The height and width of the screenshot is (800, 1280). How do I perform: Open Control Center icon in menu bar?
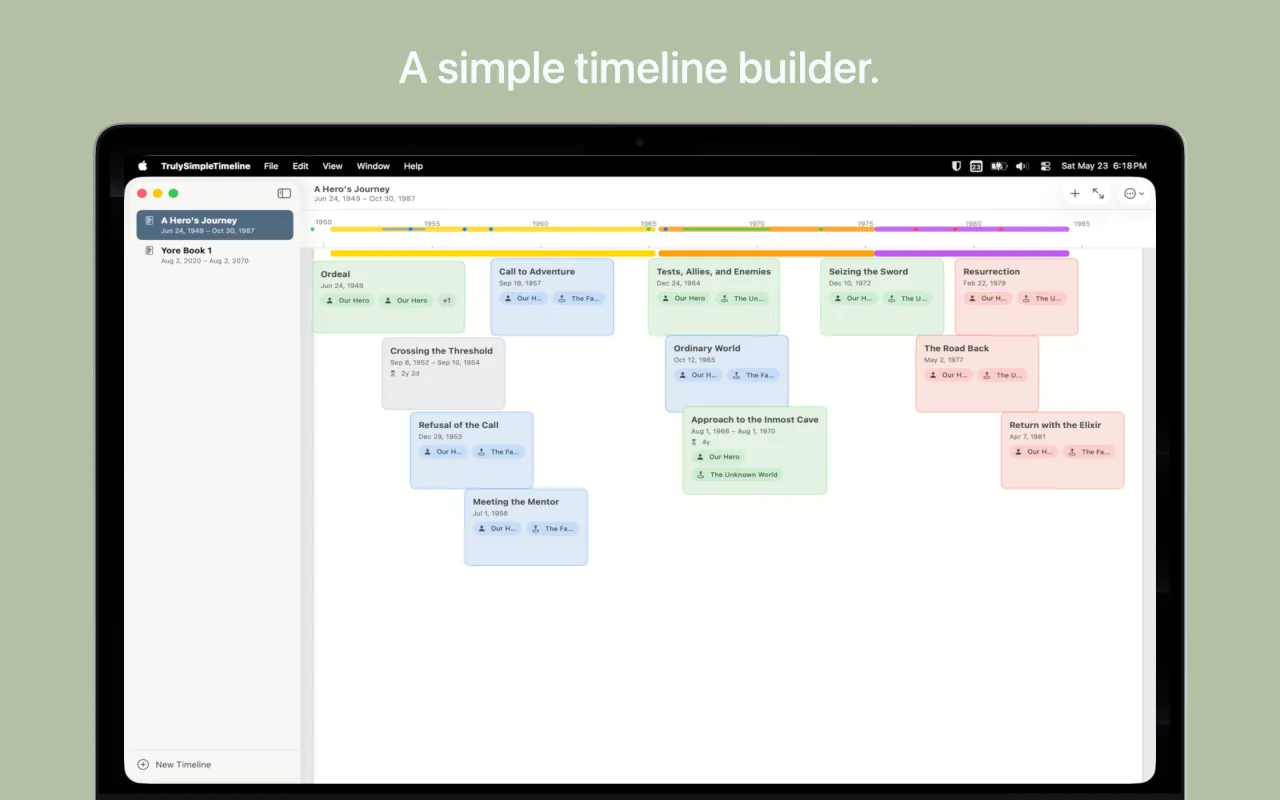[x=1046, y=166]
